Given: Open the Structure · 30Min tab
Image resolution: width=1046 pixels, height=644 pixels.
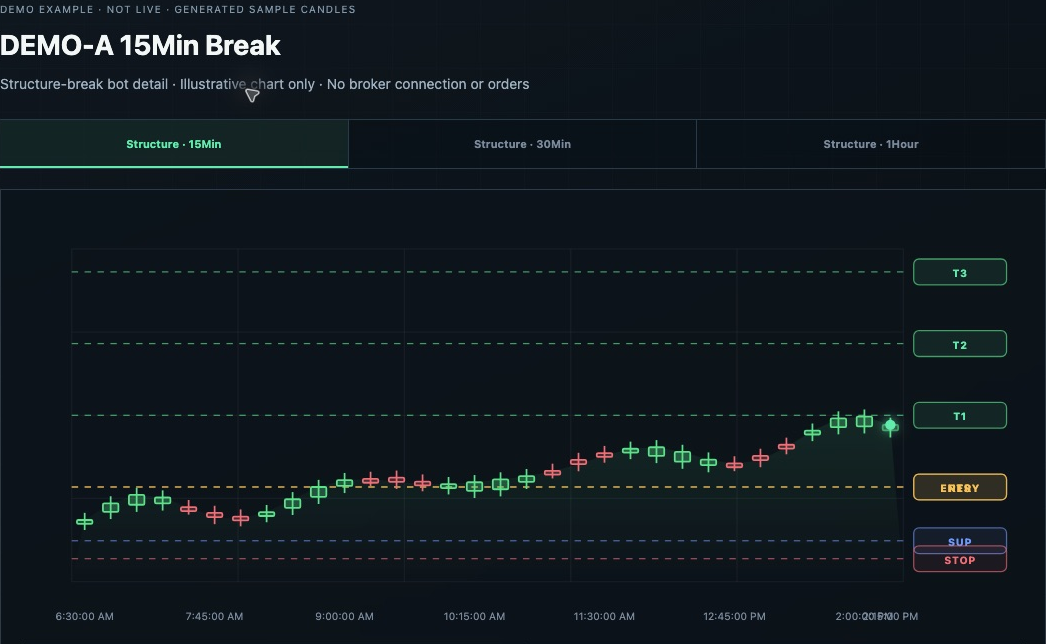Looking at the screenshot, I should [522, 144].
